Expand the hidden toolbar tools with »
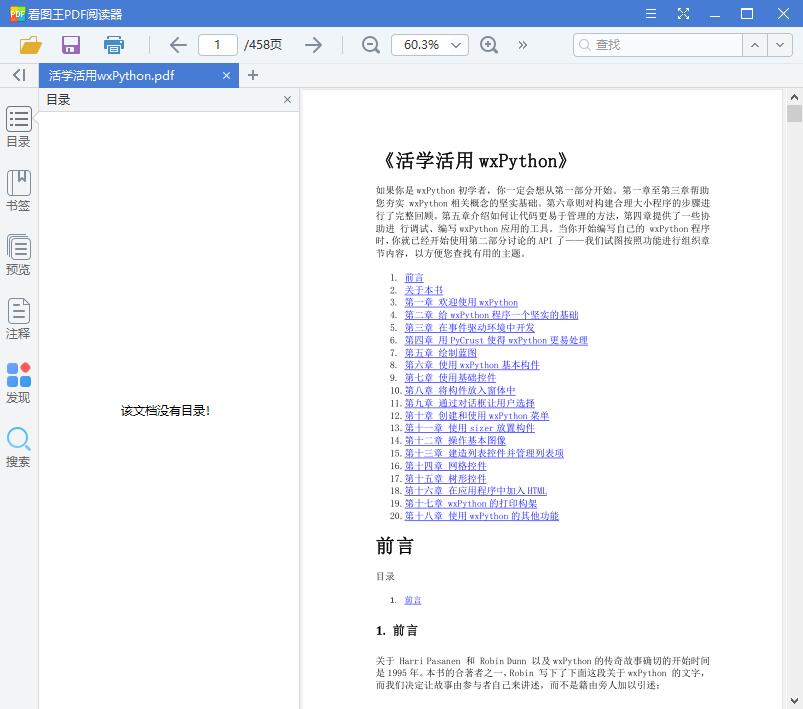 (522, 45)
